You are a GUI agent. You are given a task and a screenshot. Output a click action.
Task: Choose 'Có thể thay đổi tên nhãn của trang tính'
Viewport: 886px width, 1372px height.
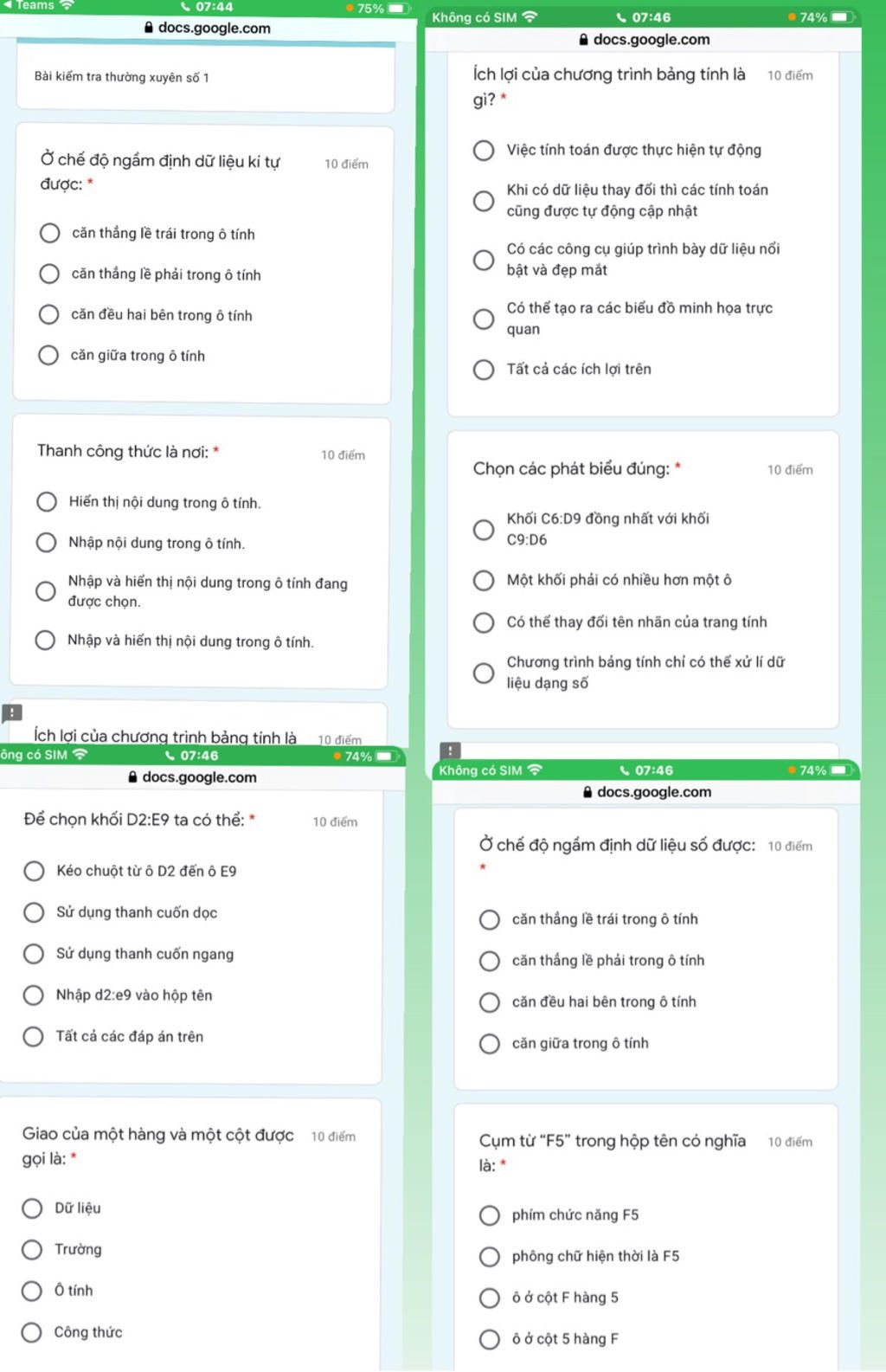click(x=484, y=622)
